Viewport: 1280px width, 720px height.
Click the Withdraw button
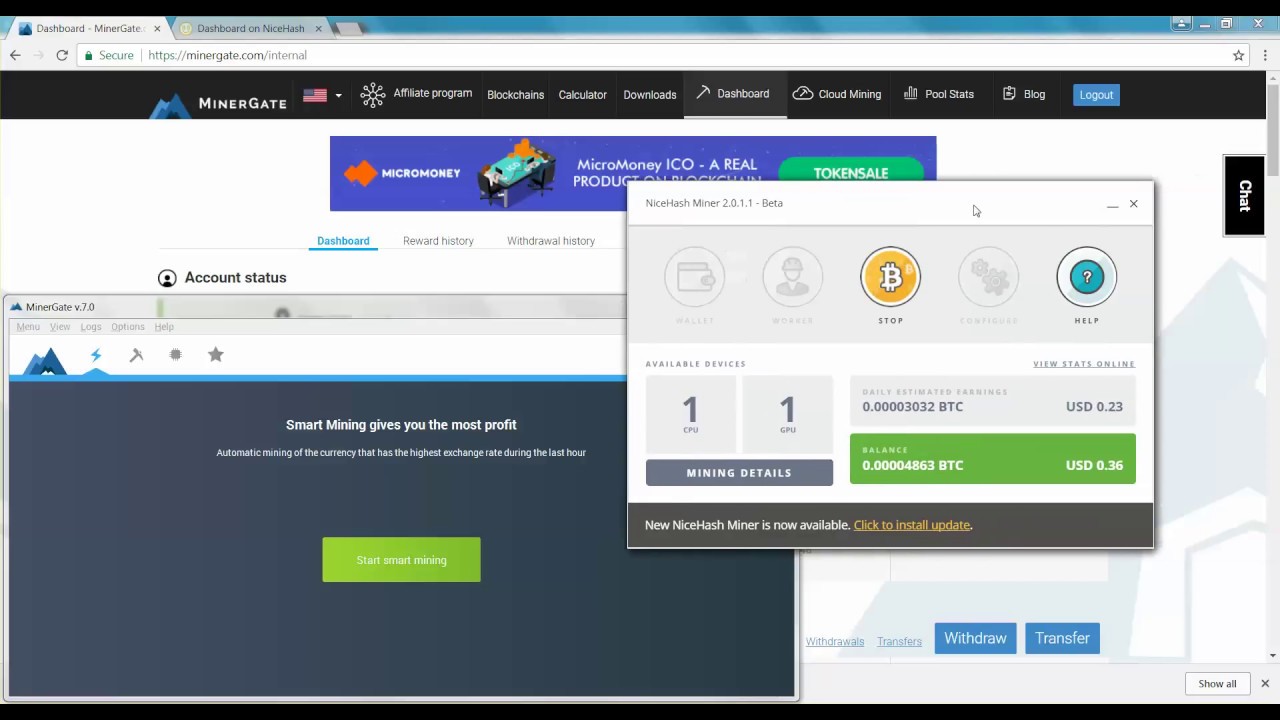pos(975,638)
